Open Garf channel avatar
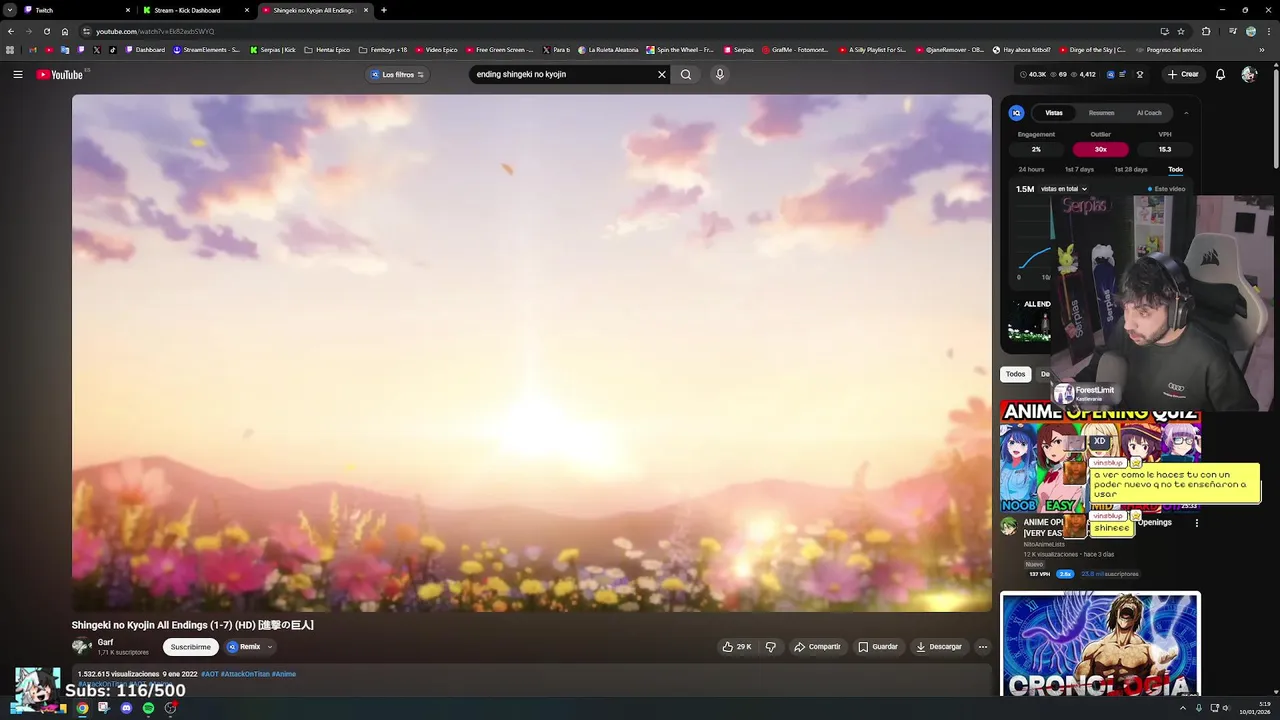Viewport: 1280px width, 720px height. (81, 647)
